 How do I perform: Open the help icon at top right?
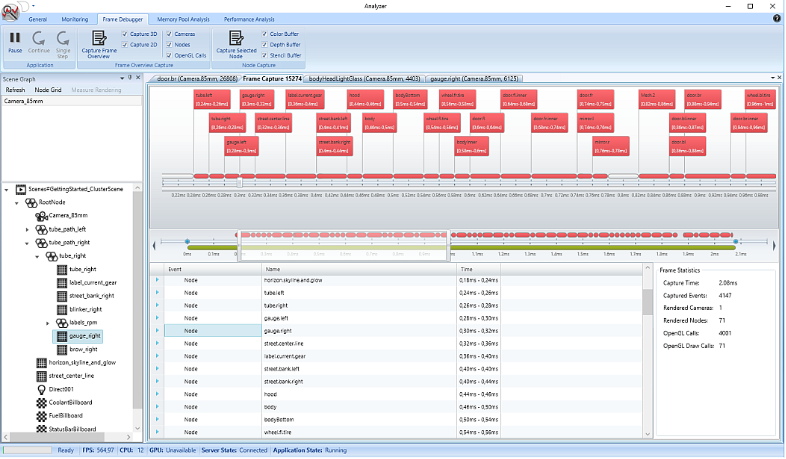pos(777,19)
